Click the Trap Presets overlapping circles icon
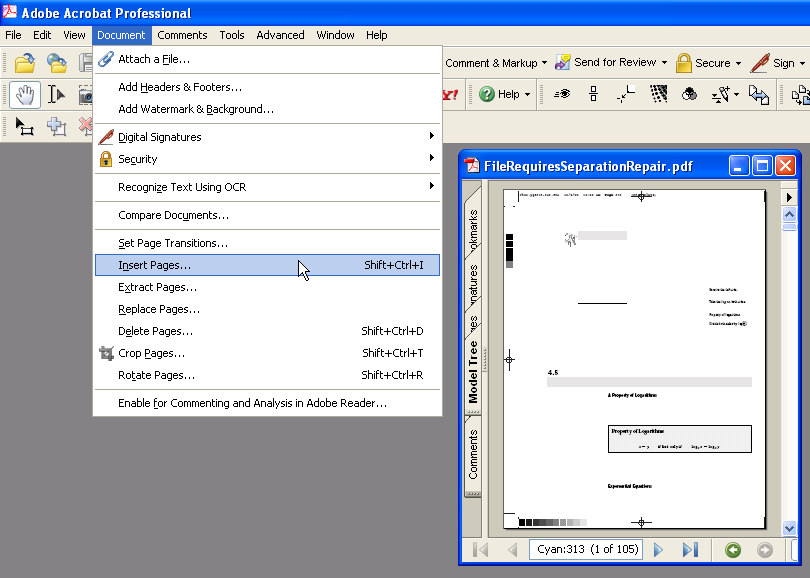810x578 pixels. 690,94
